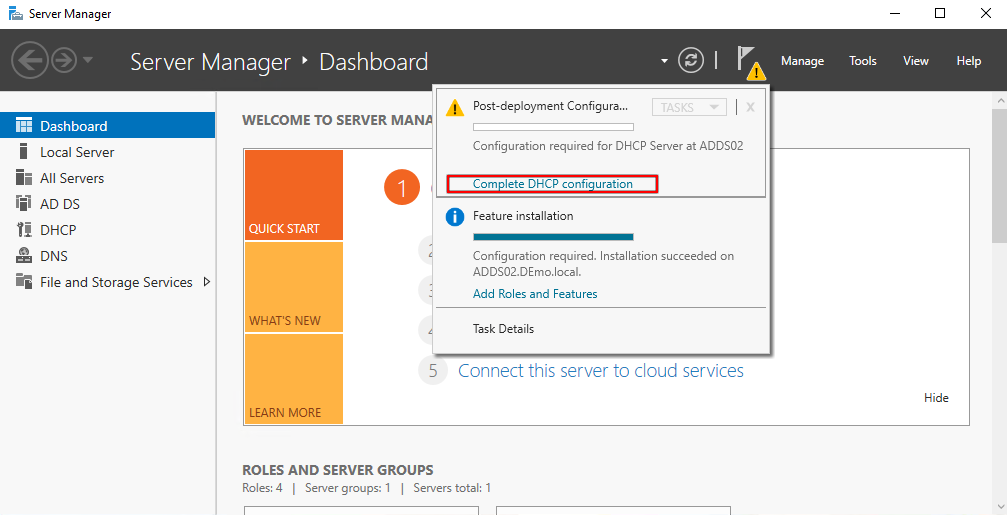This screenshot has height=515, width=1007.
Task: Select Local Server in the sidebar
Action: click(x=107, y=152)
